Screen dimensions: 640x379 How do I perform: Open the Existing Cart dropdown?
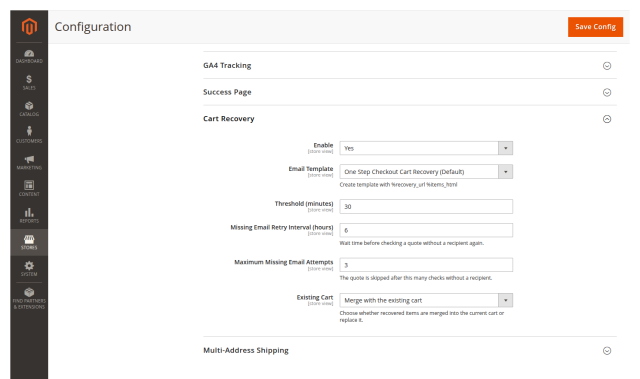click(x=426, y=300)
